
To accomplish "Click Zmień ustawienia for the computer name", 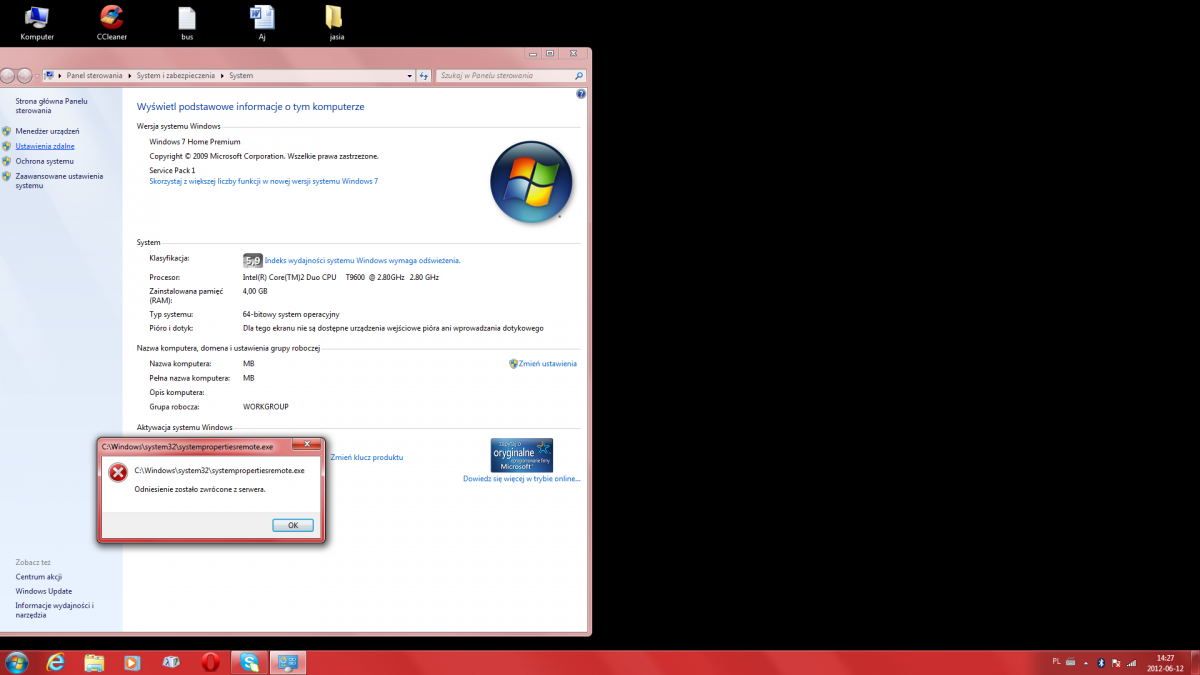I will click(x=547, y=363).
